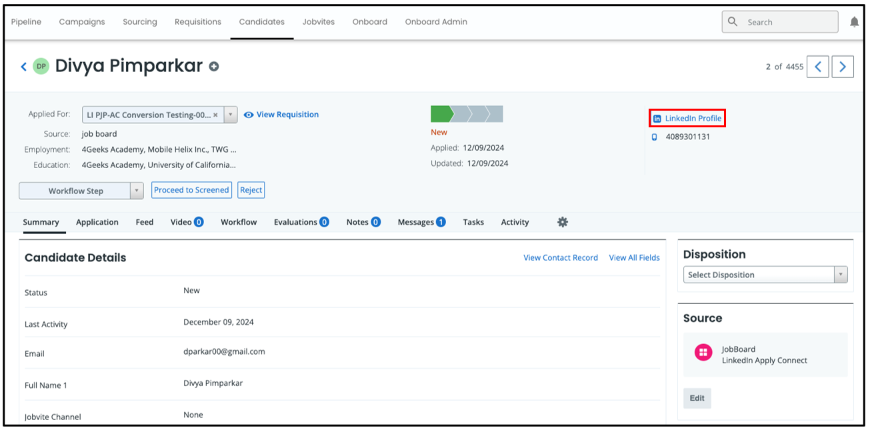Click the DP avatar circle
The width and height of the screenshot is (871, 430).
point(41,67)
